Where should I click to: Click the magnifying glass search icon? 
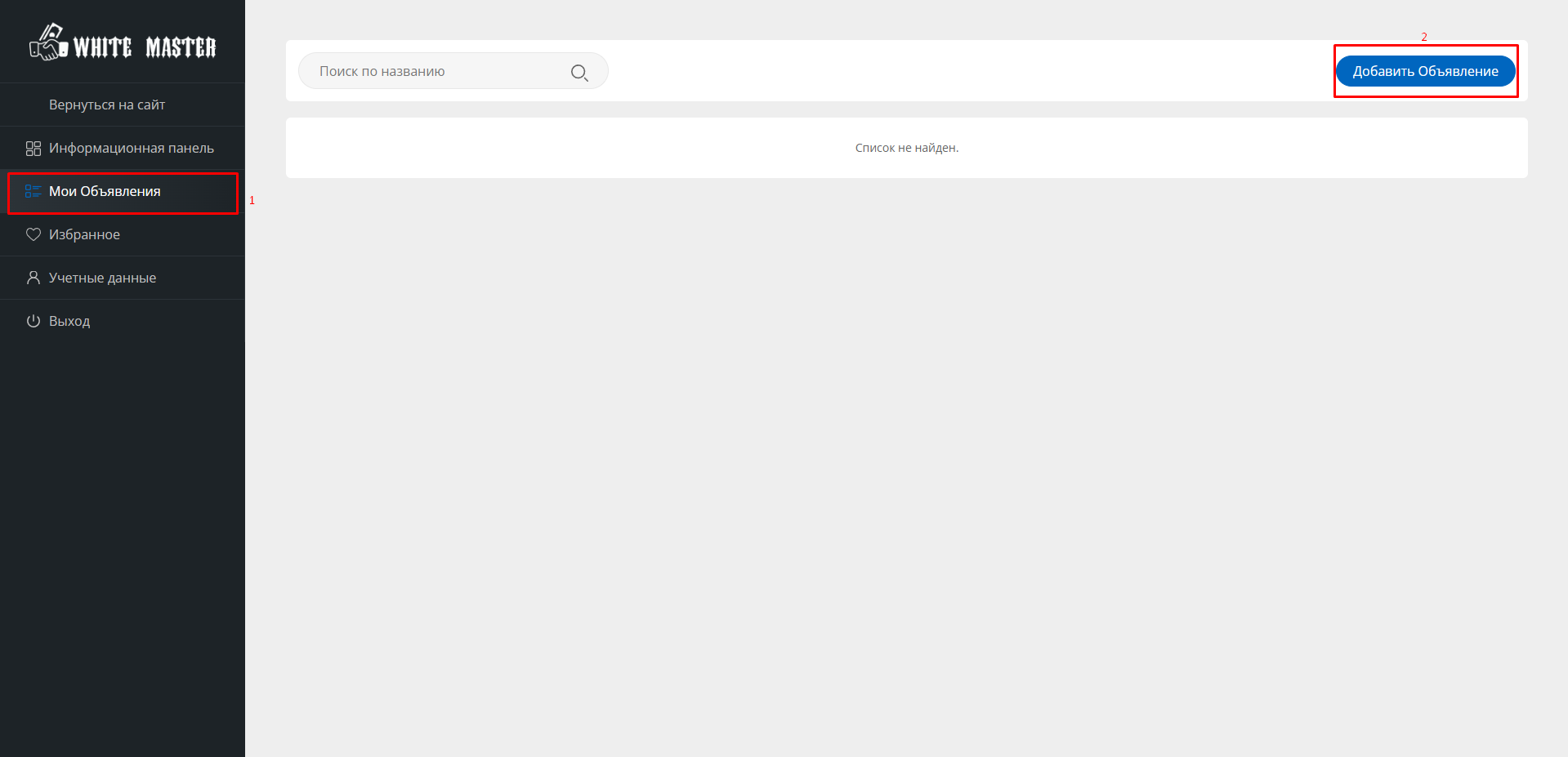coord(579,73)
